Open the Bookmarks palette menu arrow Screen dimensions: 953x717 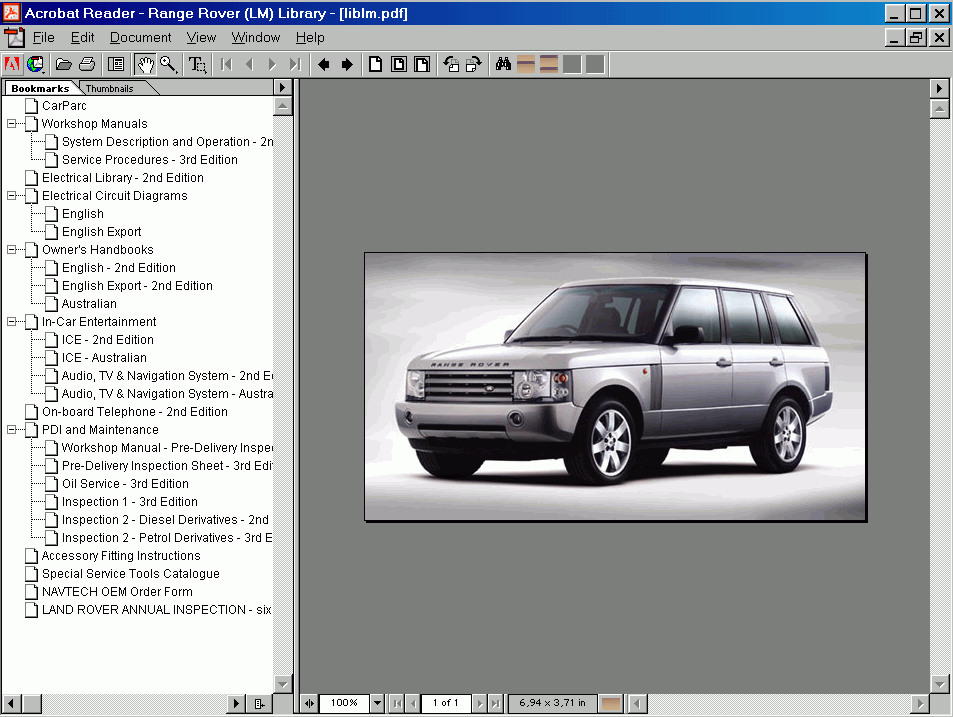282,87
